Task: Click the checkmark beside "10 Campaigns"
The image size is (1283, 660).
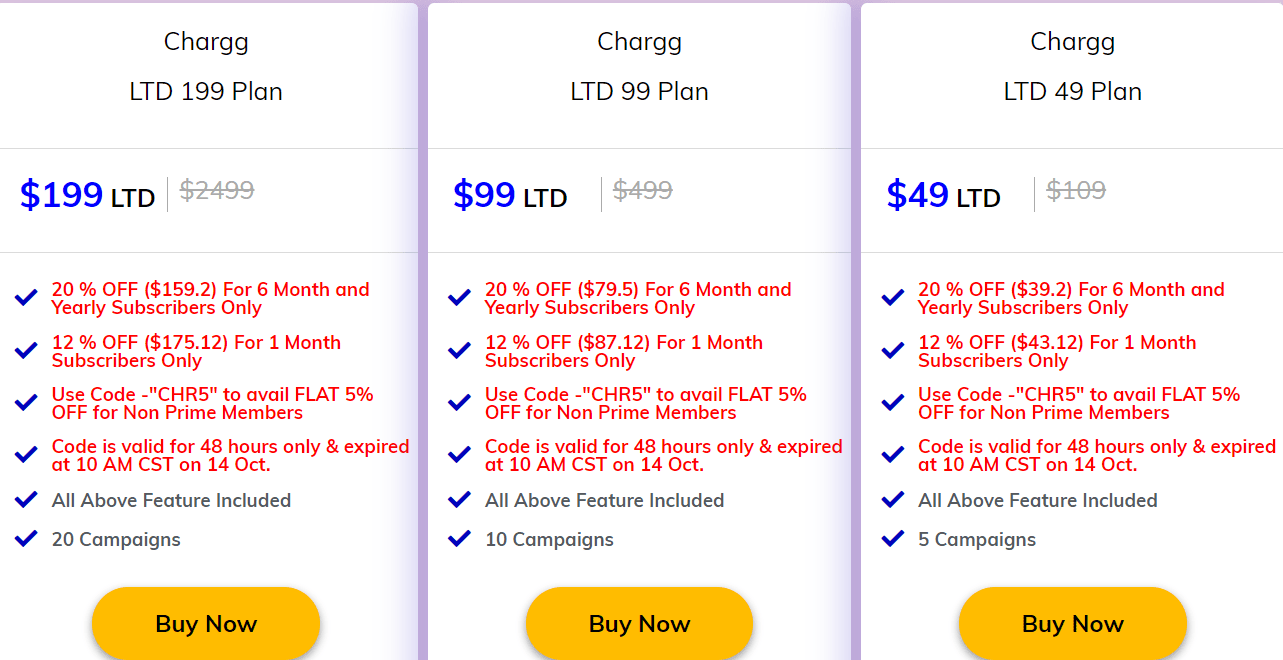Action: (459, 538)
